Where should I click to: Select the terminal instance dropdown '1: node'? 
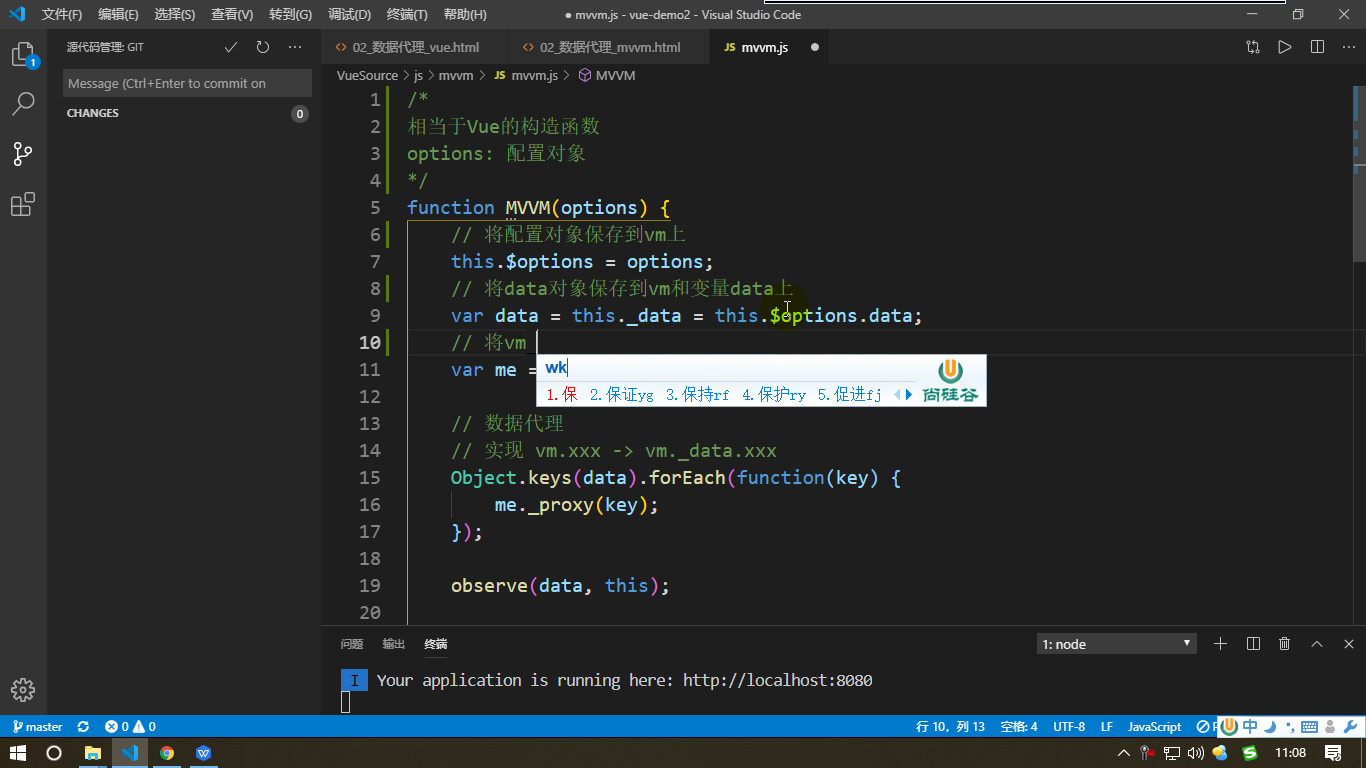[1116, 644]
